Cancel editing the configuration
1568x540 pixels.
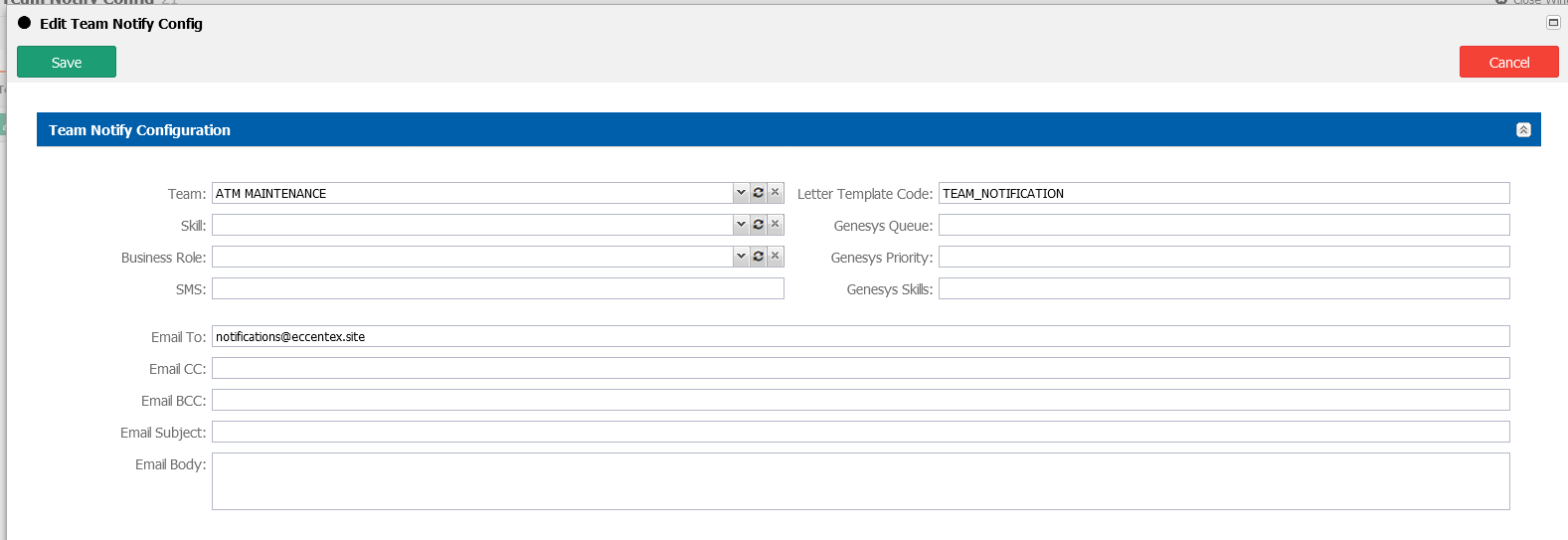pyautogui.click(x=1508, y=62)
